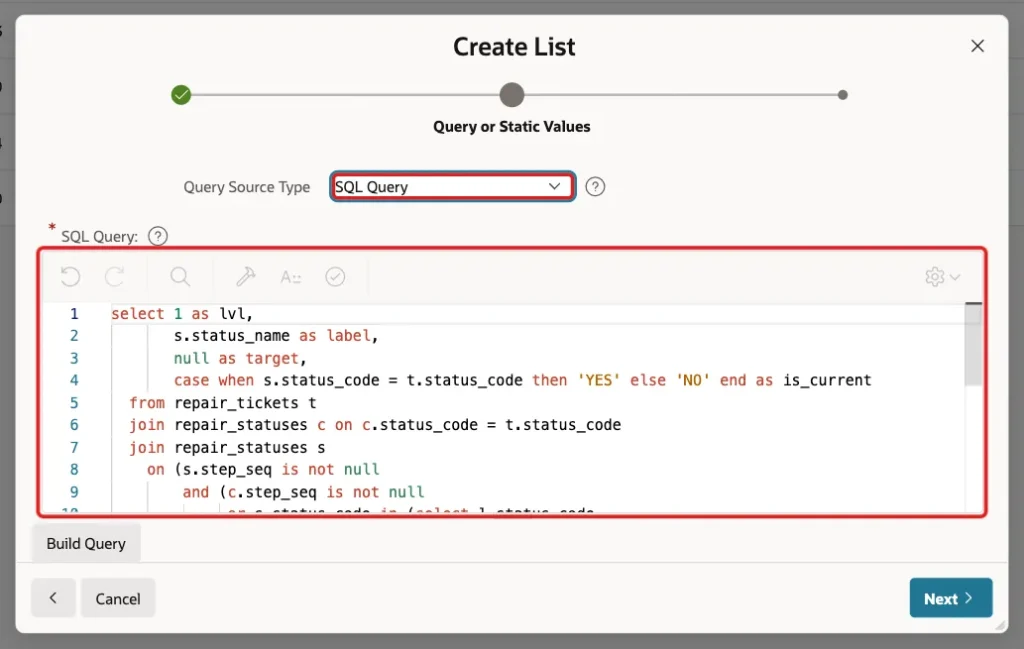Expand the Query Source Type dropdown
1024x649 pixels.
click(x=453, y=187)
